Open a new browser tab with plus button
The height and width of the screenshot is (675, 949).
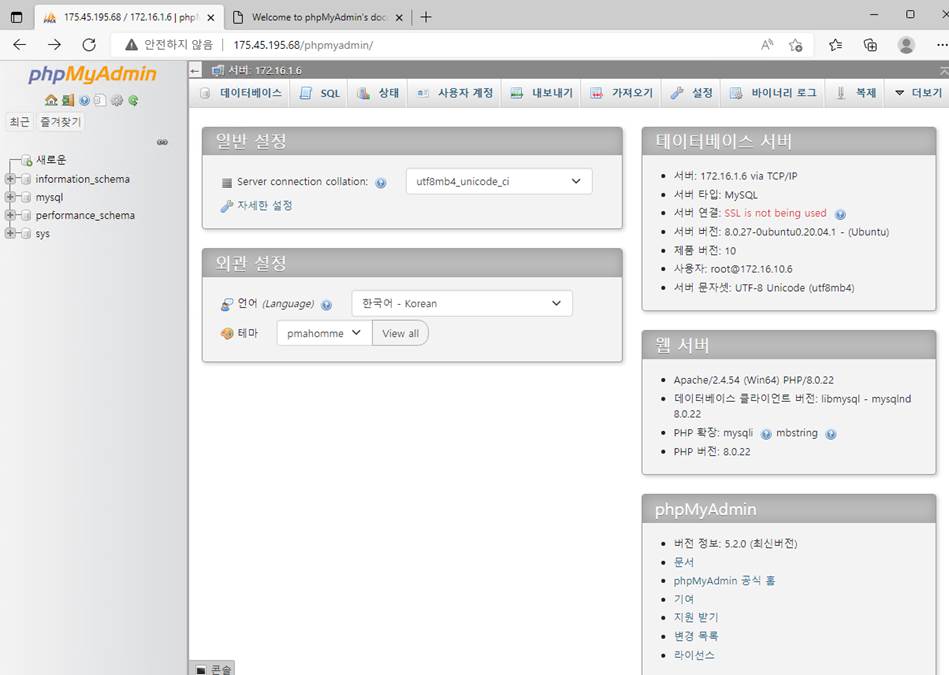[426, 17]
